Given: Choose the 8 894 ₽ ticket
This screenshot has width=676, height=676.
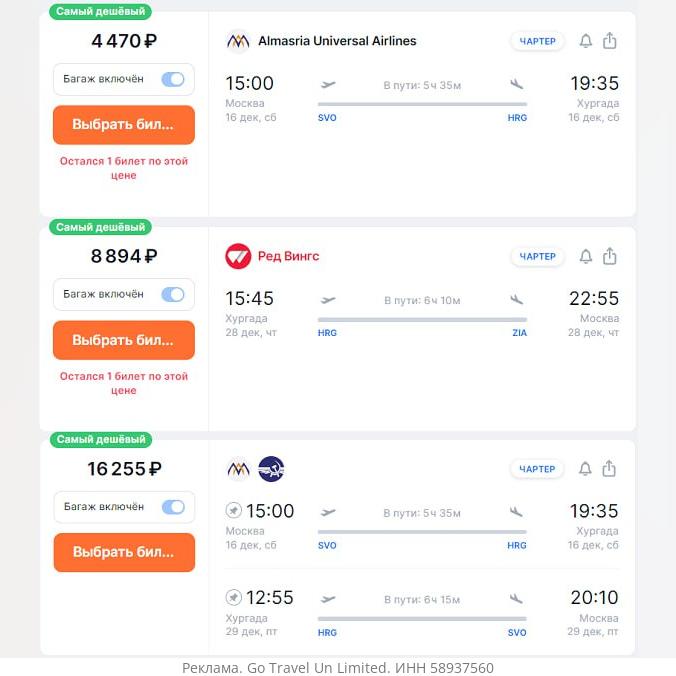Looking at the screenshot, I should [x=123, y=340].
